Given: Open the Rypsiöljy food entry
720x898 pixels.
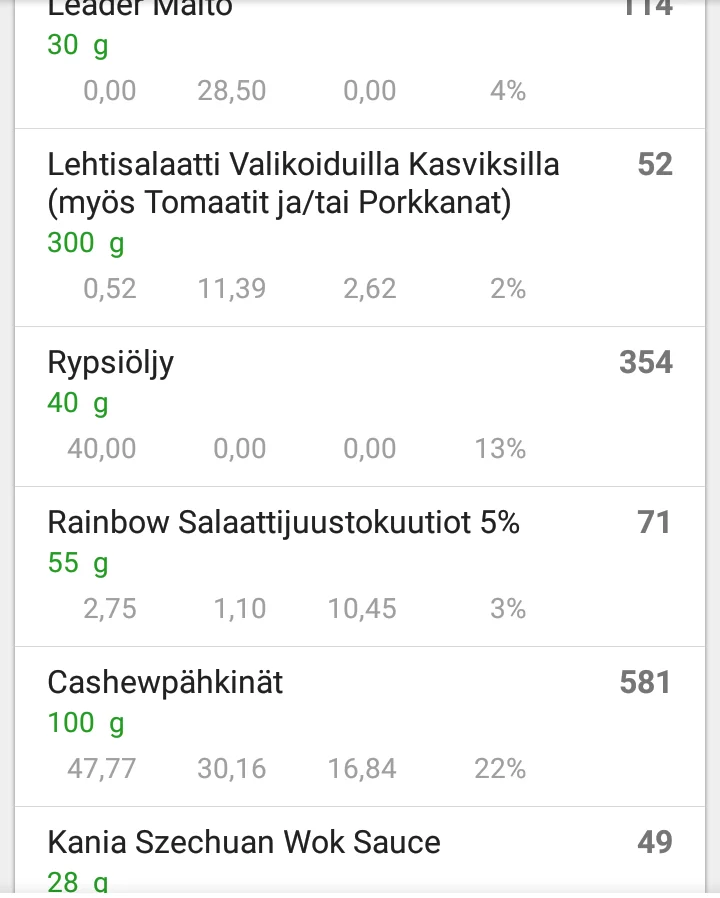Looking at the screenshot, I should tap(111, 362).
